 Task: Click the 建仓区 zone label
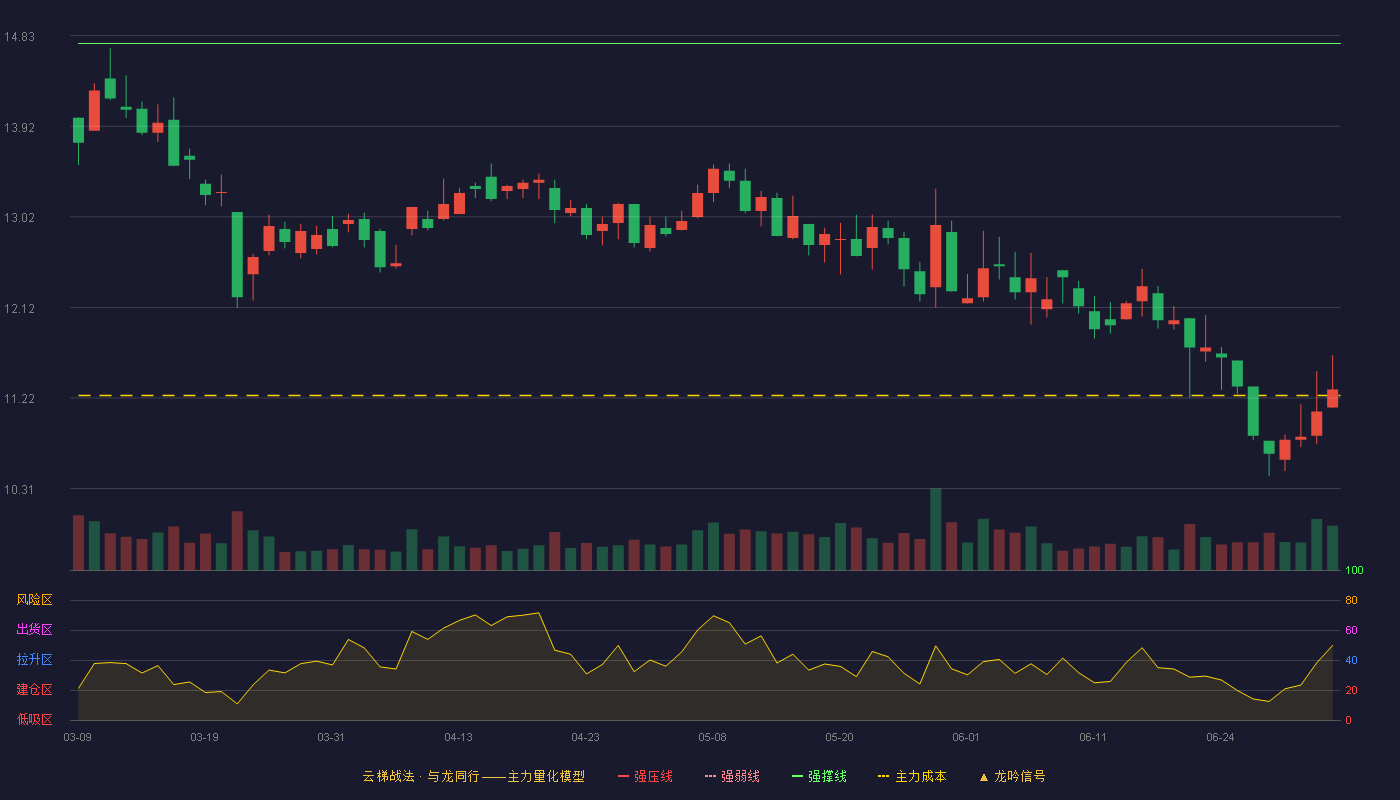(34, 690)
